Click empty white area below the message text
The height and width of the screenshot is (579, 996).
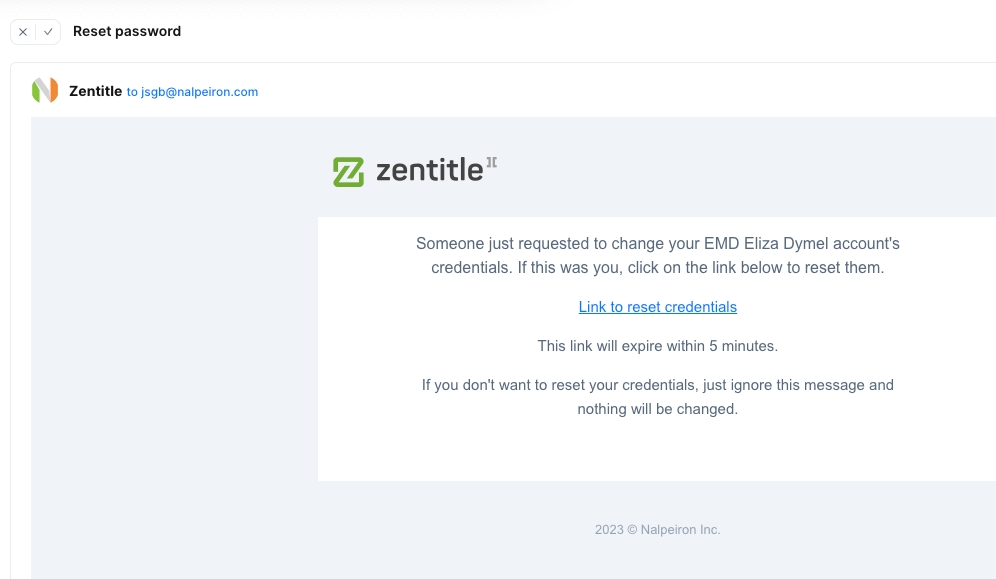pyautogui.click(x=657, y=450)
